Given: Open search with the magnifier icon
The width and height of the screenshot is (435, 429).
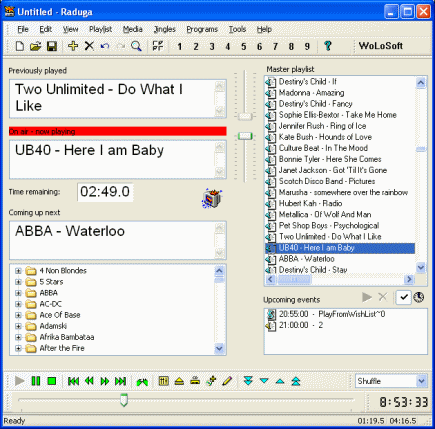Looking at the screenshot, I should [136, 46].
